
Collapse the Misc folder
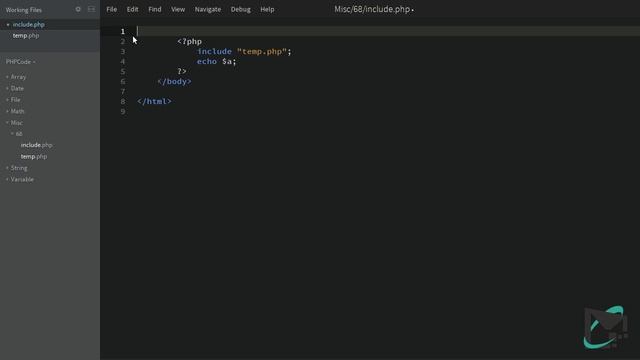coord(16,122)
